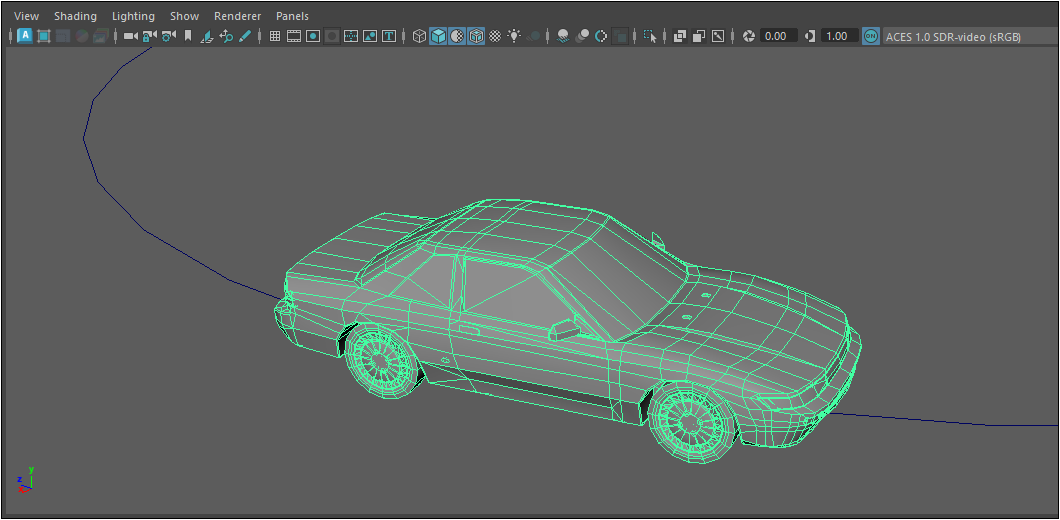The image size is (1060, 520).
Task: Open ACES 1.0 SDR-video view transform dropdown
Action: (952, 36)
